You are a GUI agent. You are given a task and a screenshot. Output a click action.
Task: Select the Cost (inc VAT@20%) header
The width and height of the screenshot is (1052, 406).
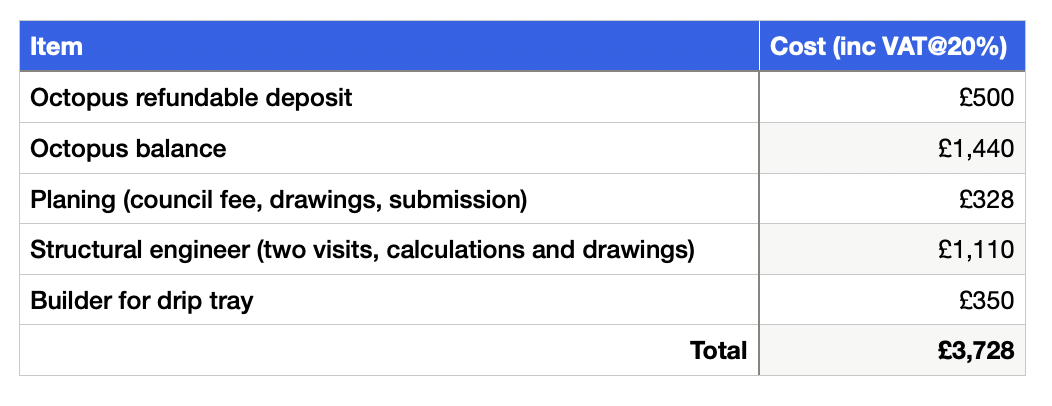[892, 46]
